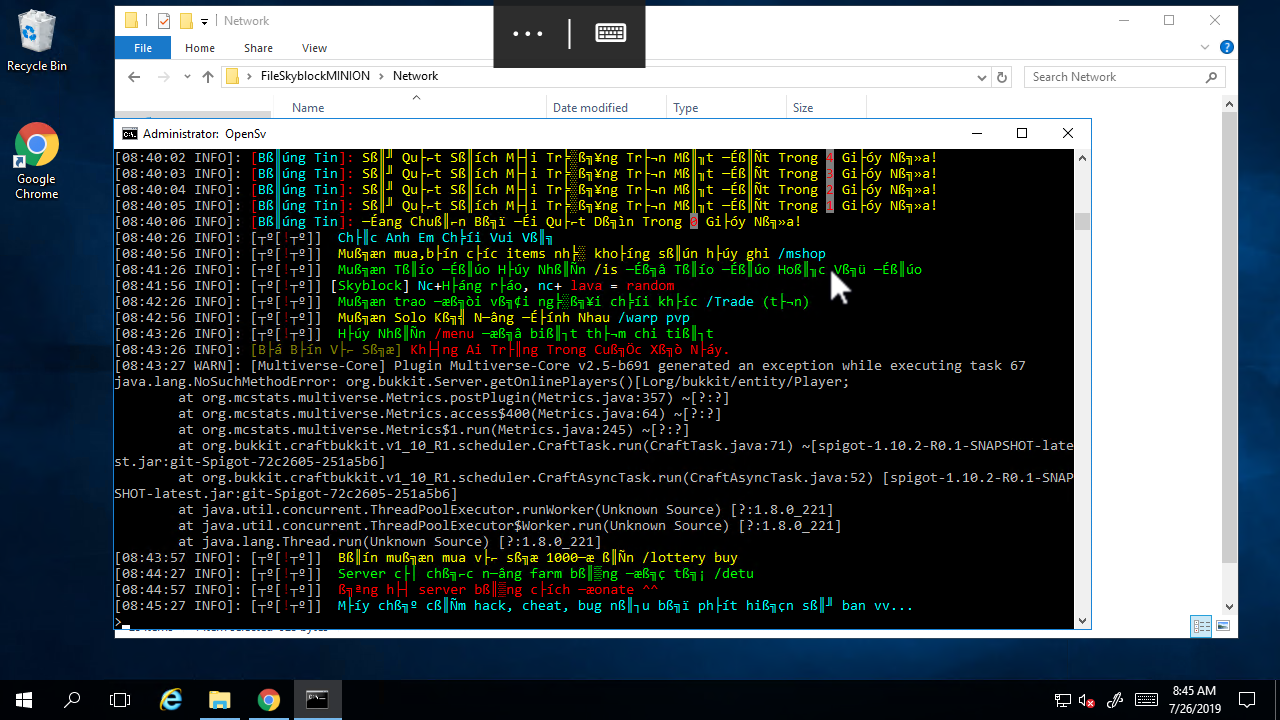
Task: Click the muted volume tray icon
Action: (1085, 700)
